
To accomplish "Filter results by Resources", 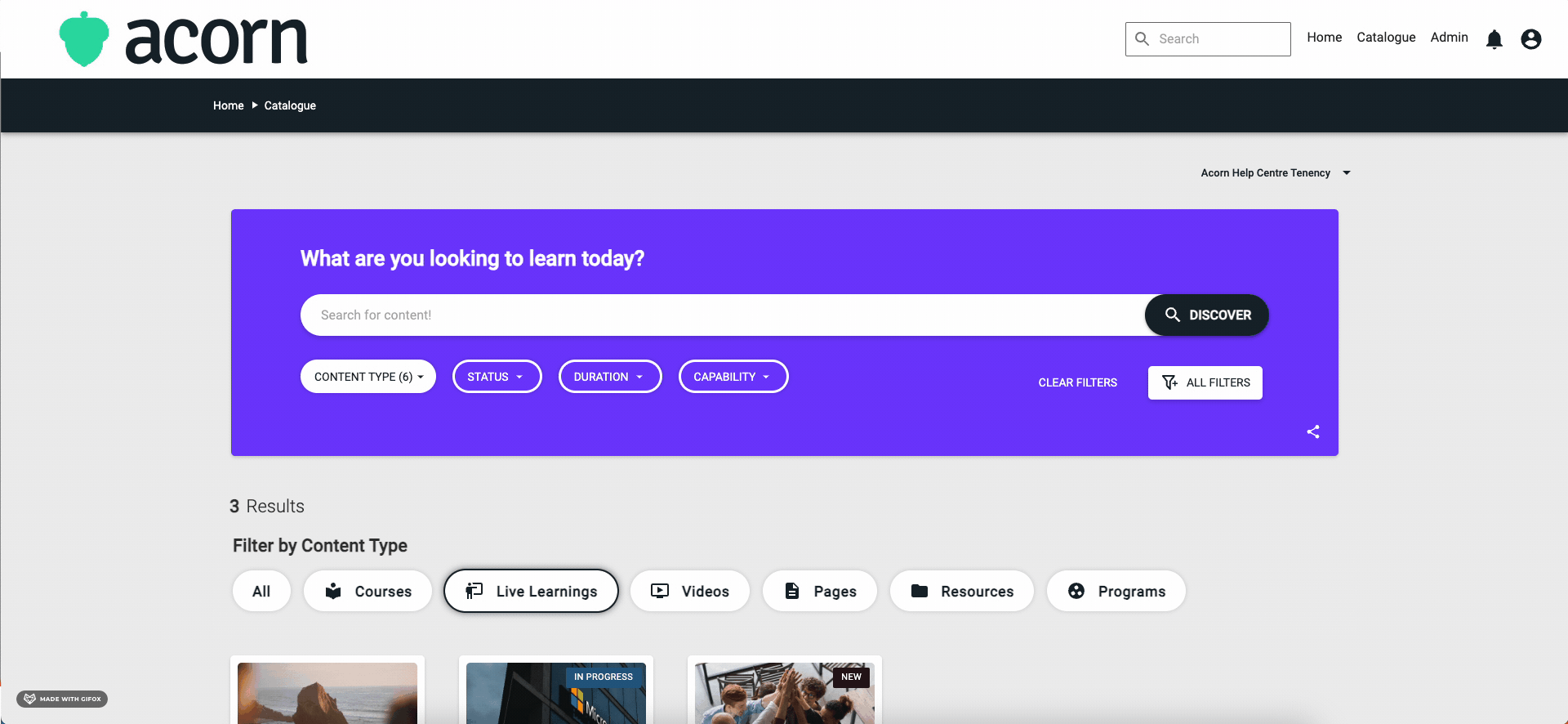I will point(962,591).
